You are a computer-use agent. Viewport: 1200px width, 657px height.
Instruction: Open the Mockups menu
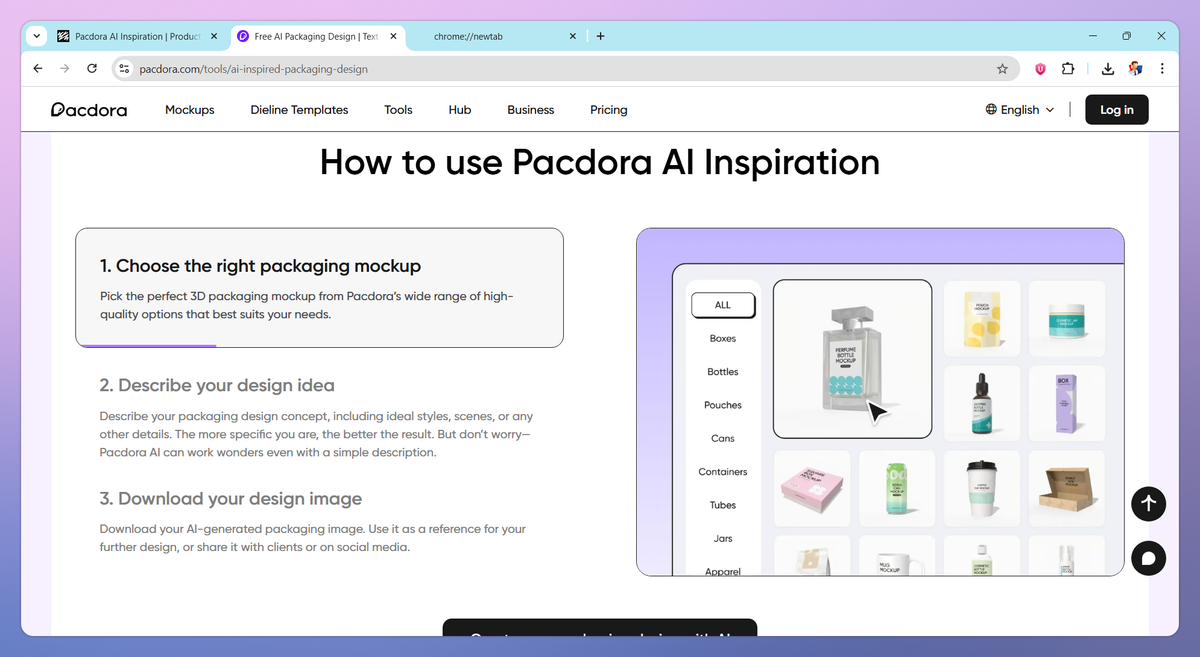190,110
